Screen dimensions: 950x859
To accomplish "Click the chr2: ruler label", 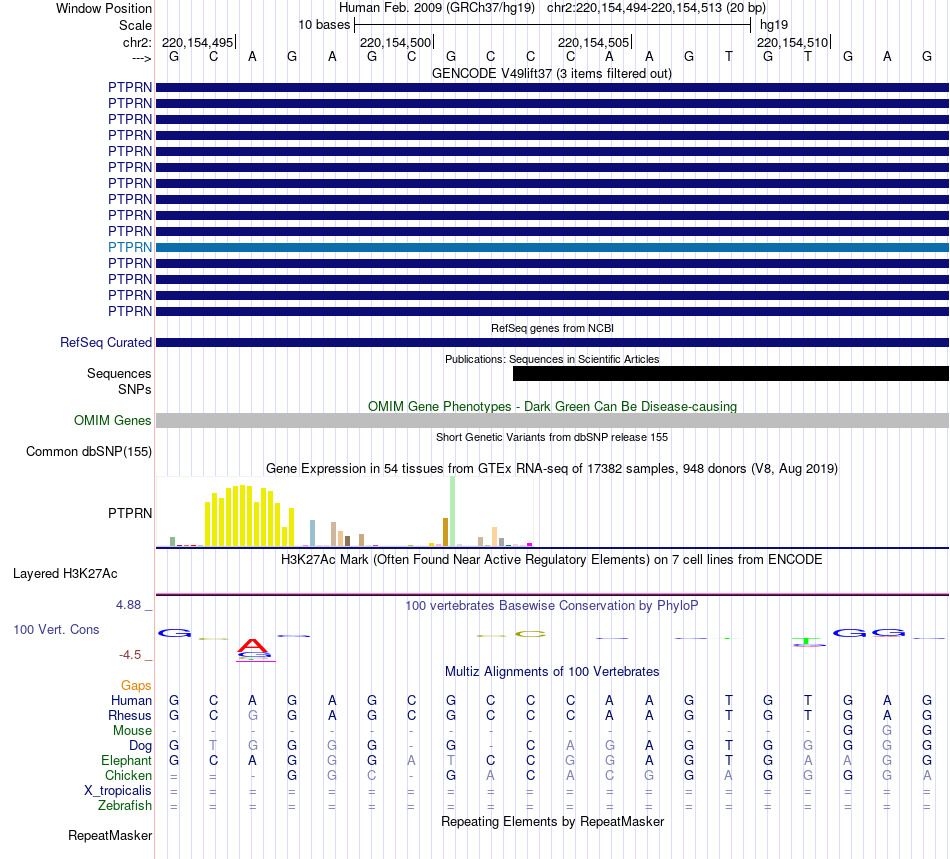I will 137,42.
